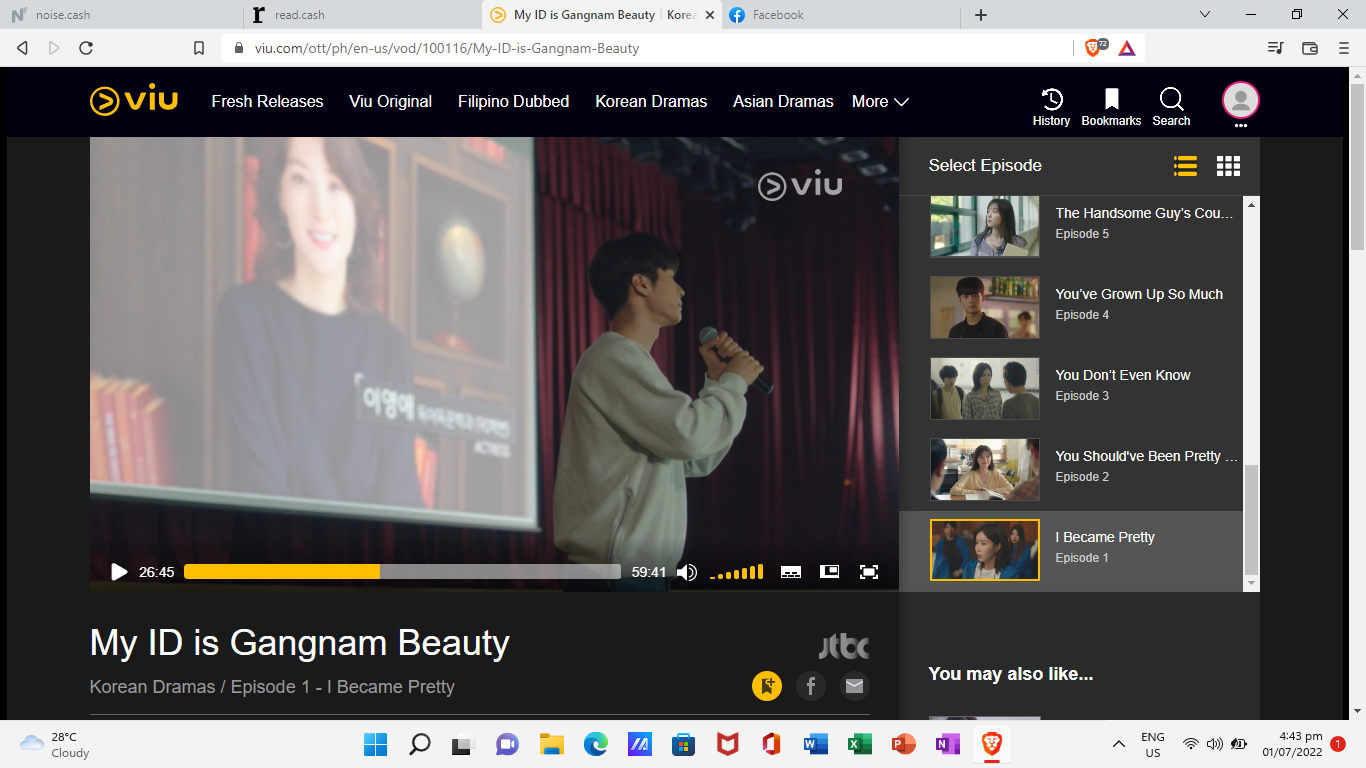Open Brave Rewards triangle icon

tap(1126, 48)
